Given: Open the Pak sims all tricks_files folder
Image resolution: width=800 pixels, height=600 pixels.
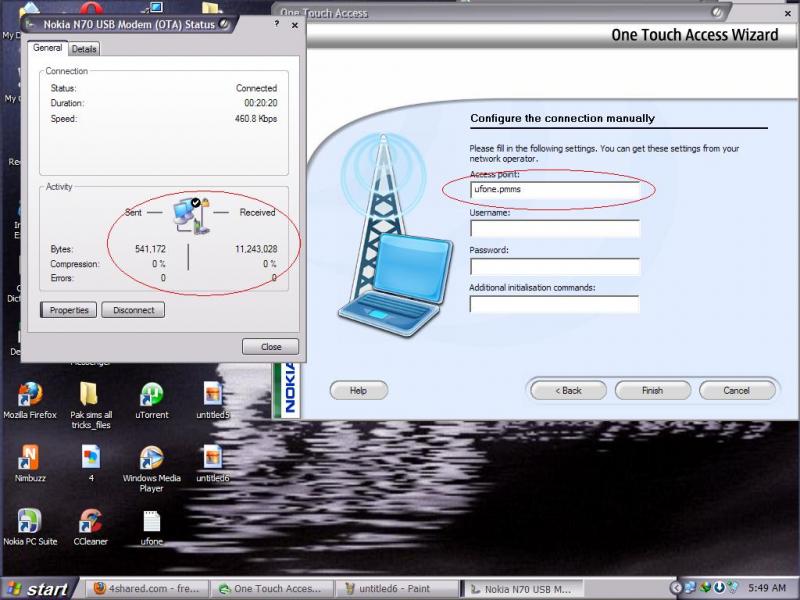Looking at the screenshot, I should tap(90, 406).
